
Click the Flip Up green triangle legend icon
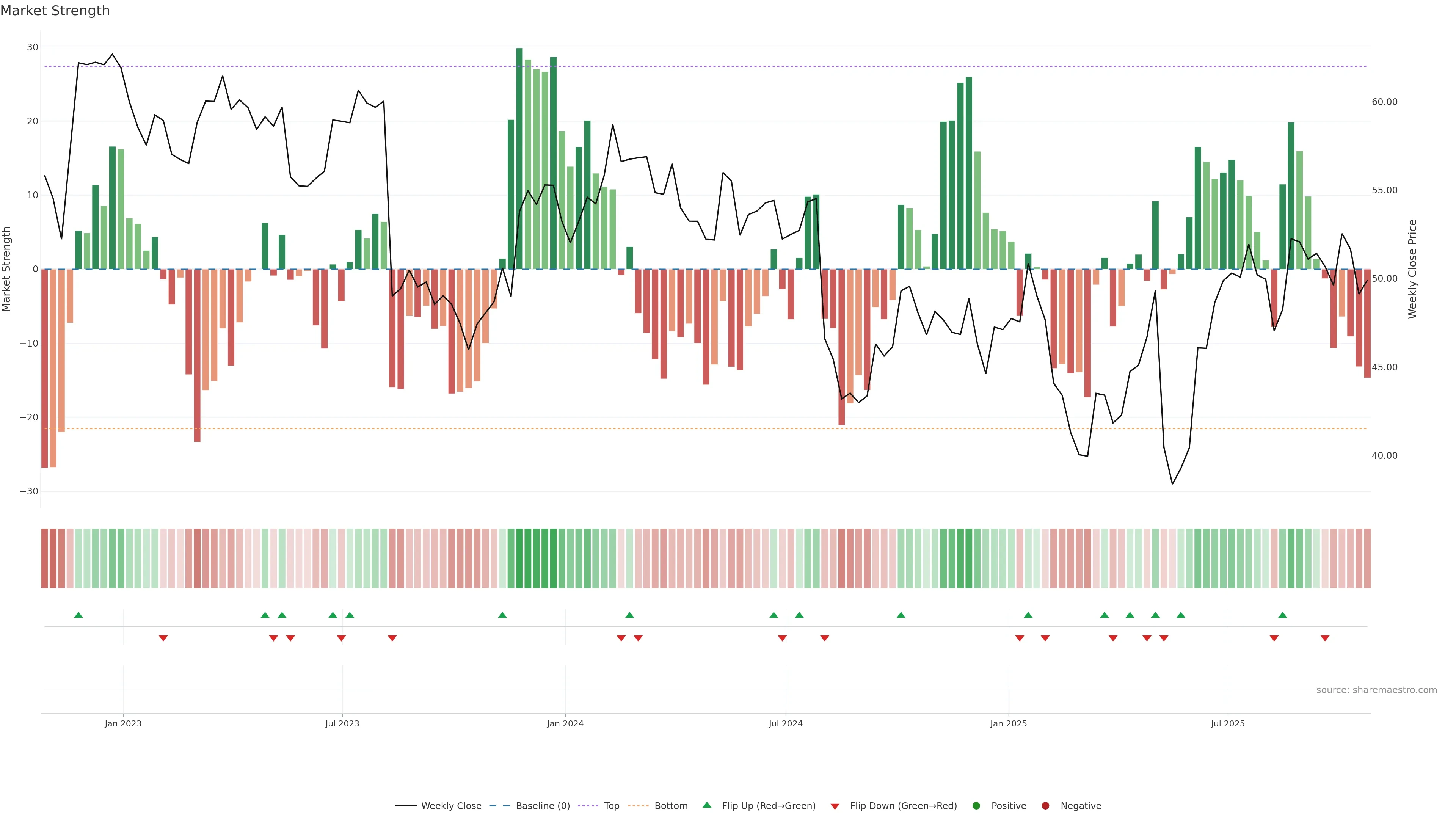pyautogui.click(x=706, y=805)
